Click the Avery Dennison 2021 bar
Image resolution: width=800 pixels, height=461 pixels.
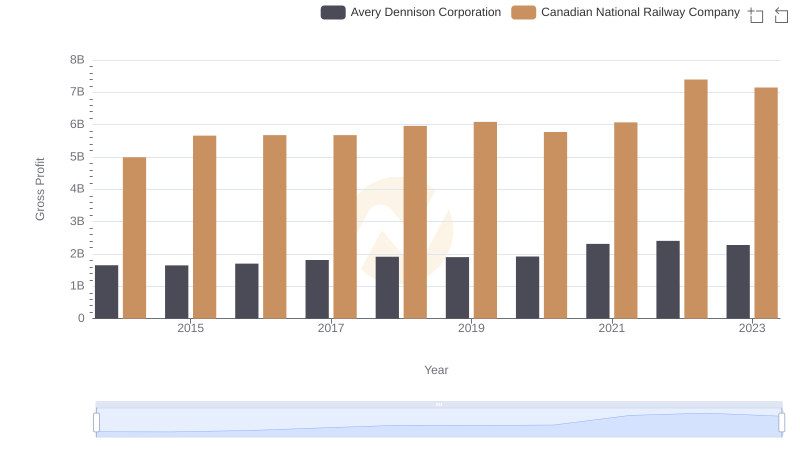(597, 281)
